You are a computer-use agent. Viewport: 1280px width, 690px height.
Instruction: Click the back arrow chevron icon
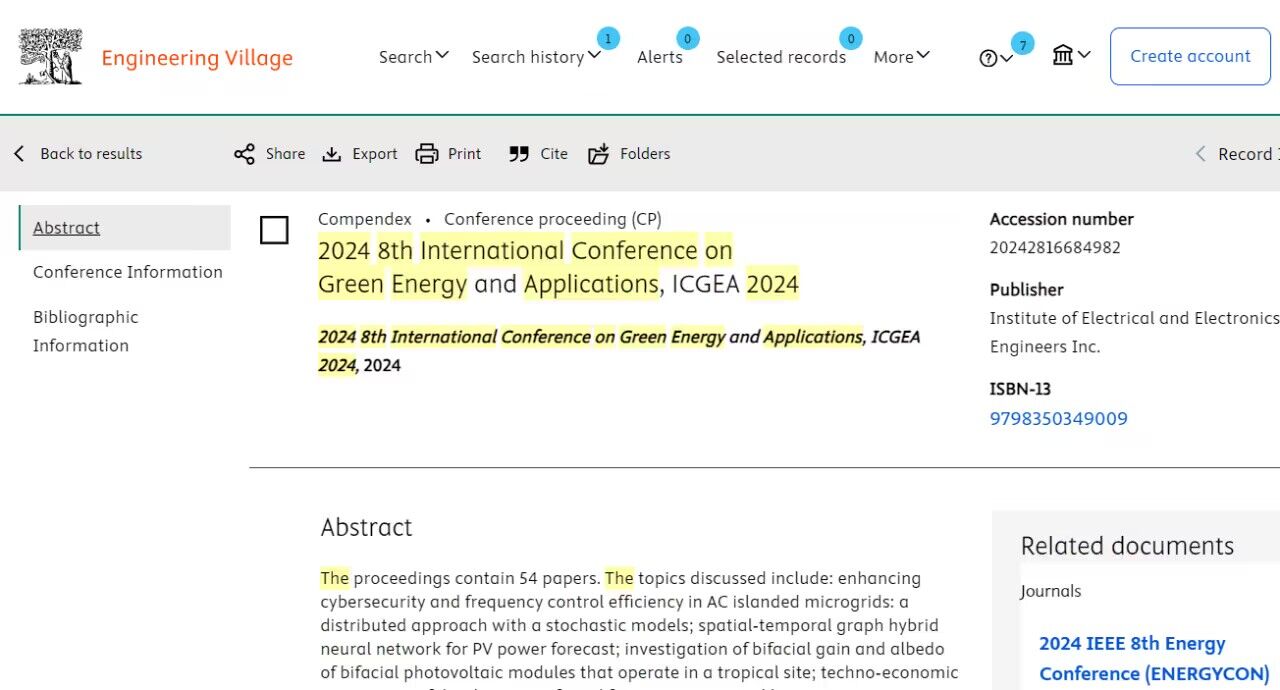(19, 154)
